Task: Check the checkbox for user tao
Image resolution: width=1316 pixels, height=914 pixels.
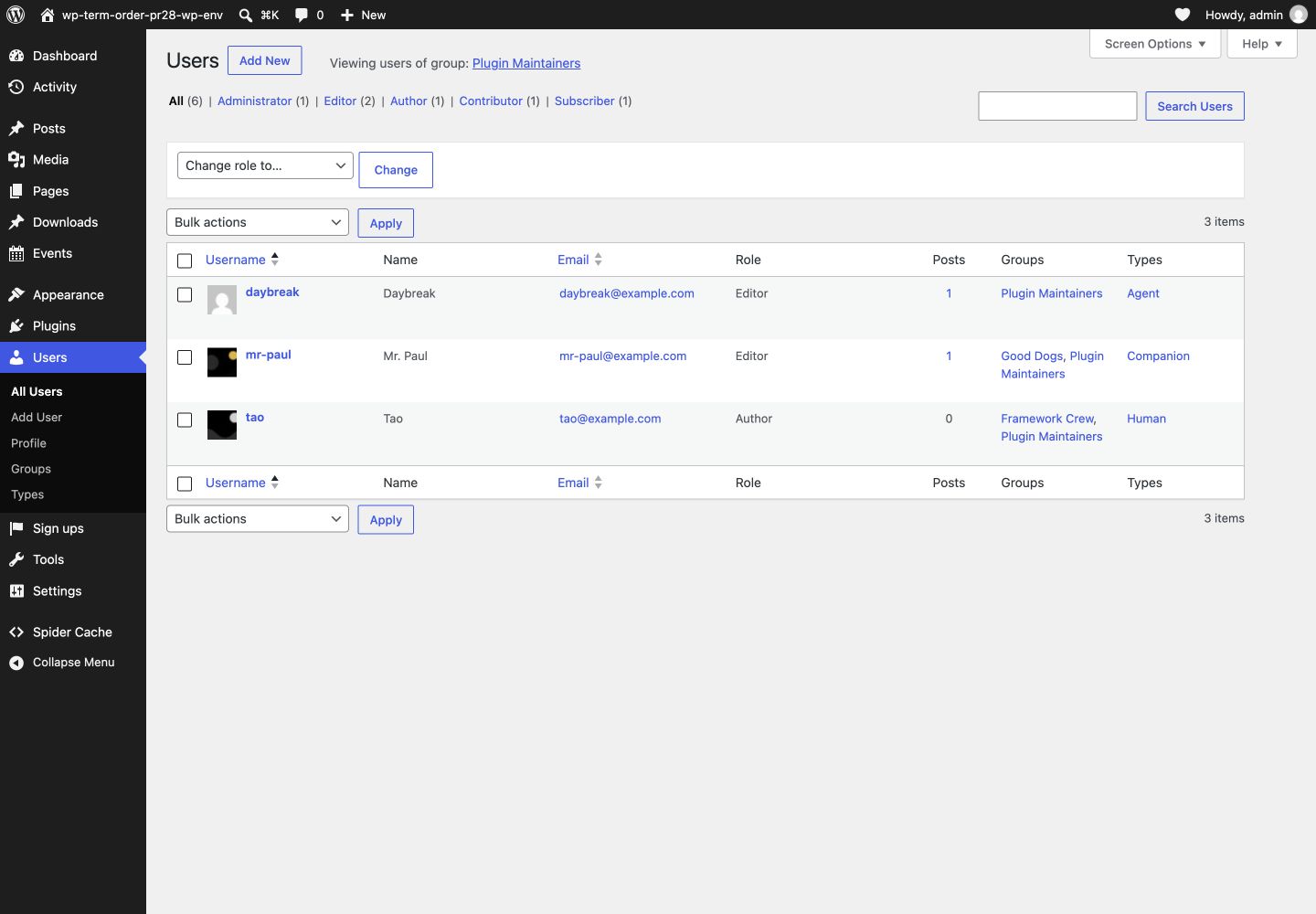Action: [185, 420]
